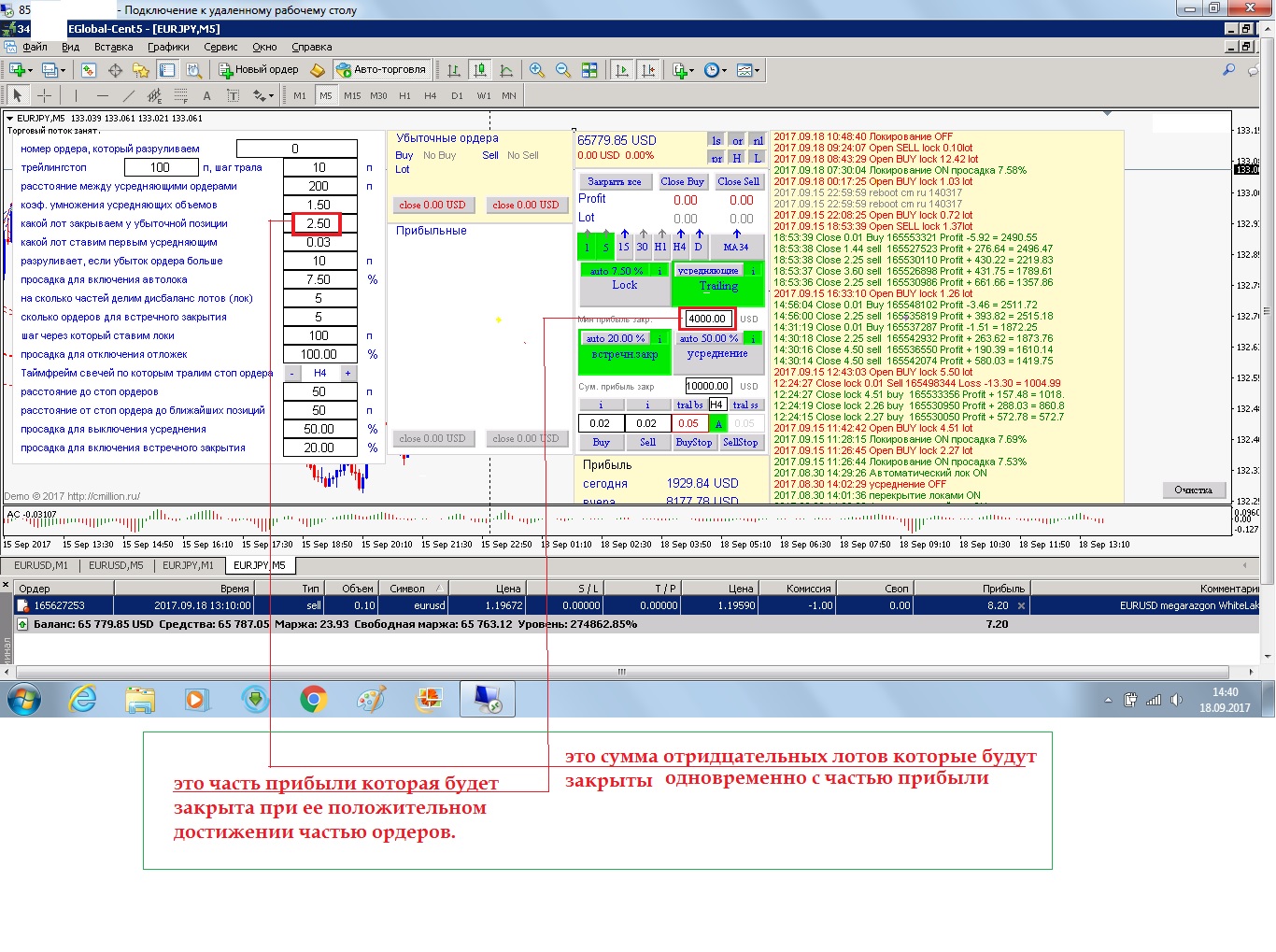1276x952 pixels.
Task: Toggle chart auto scroll icon
Action: pyautogui.click(x=622, y=70)
